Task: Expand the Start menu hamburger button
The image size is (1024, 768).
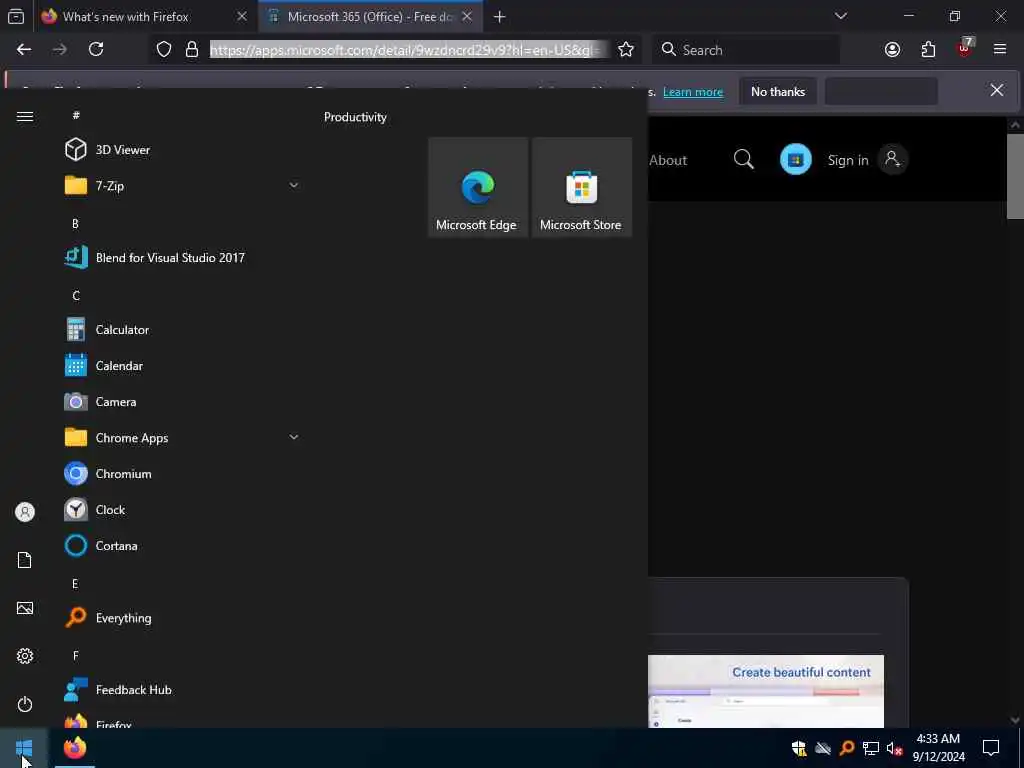Action: (25, 116)
